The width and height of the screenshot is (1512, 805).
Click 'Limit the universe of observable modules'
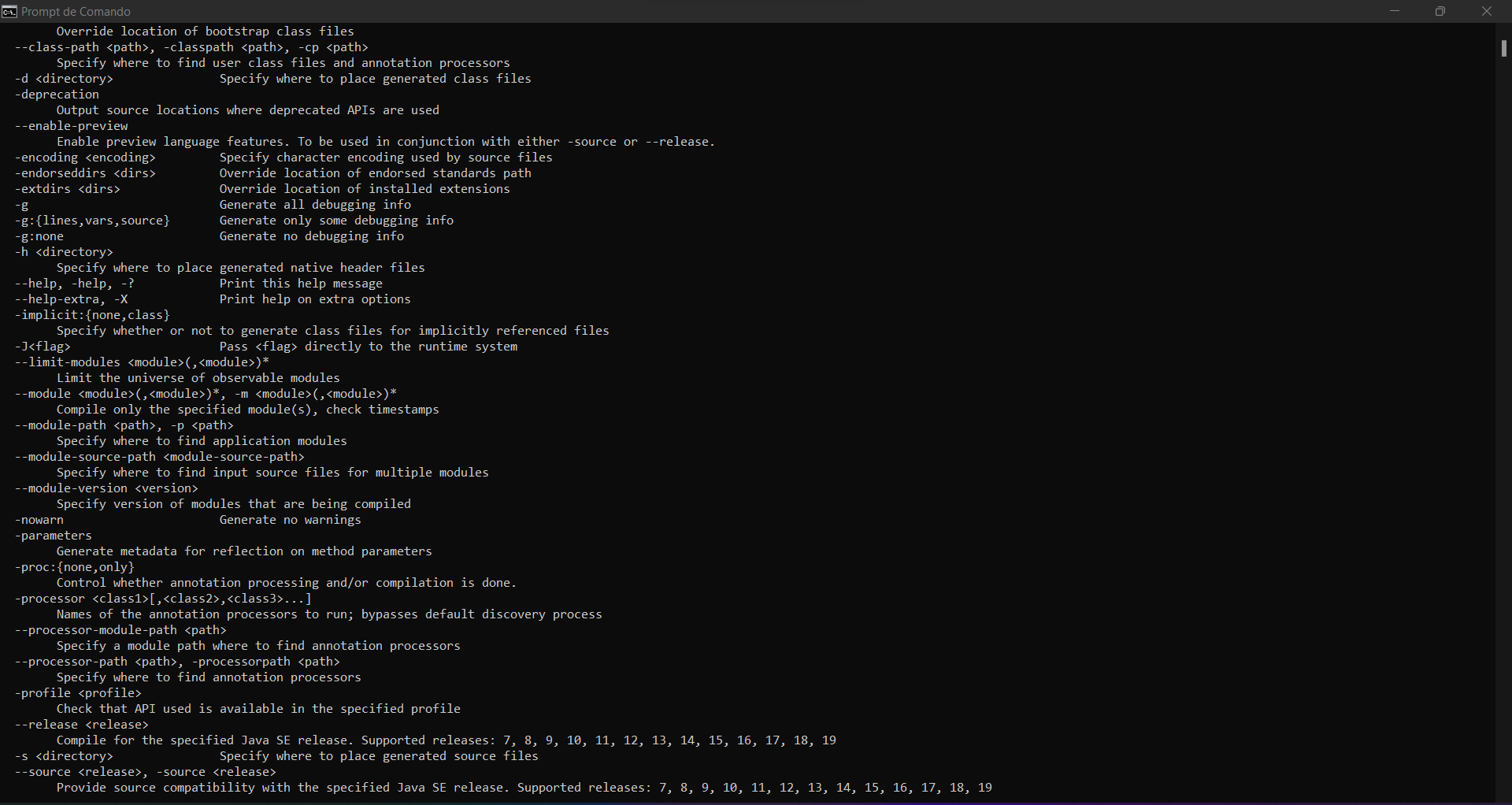click(x=198, y=378)
